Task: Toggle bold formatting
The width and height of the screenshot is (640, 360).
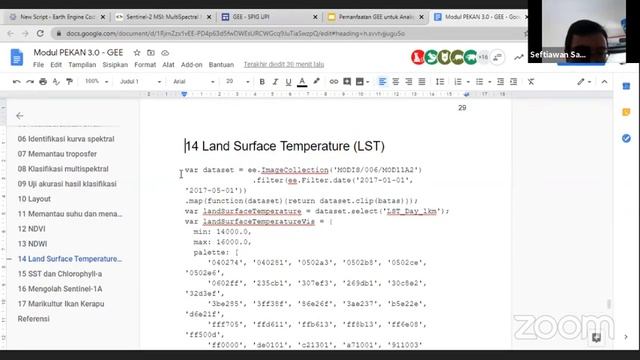Action: (262, 82)
